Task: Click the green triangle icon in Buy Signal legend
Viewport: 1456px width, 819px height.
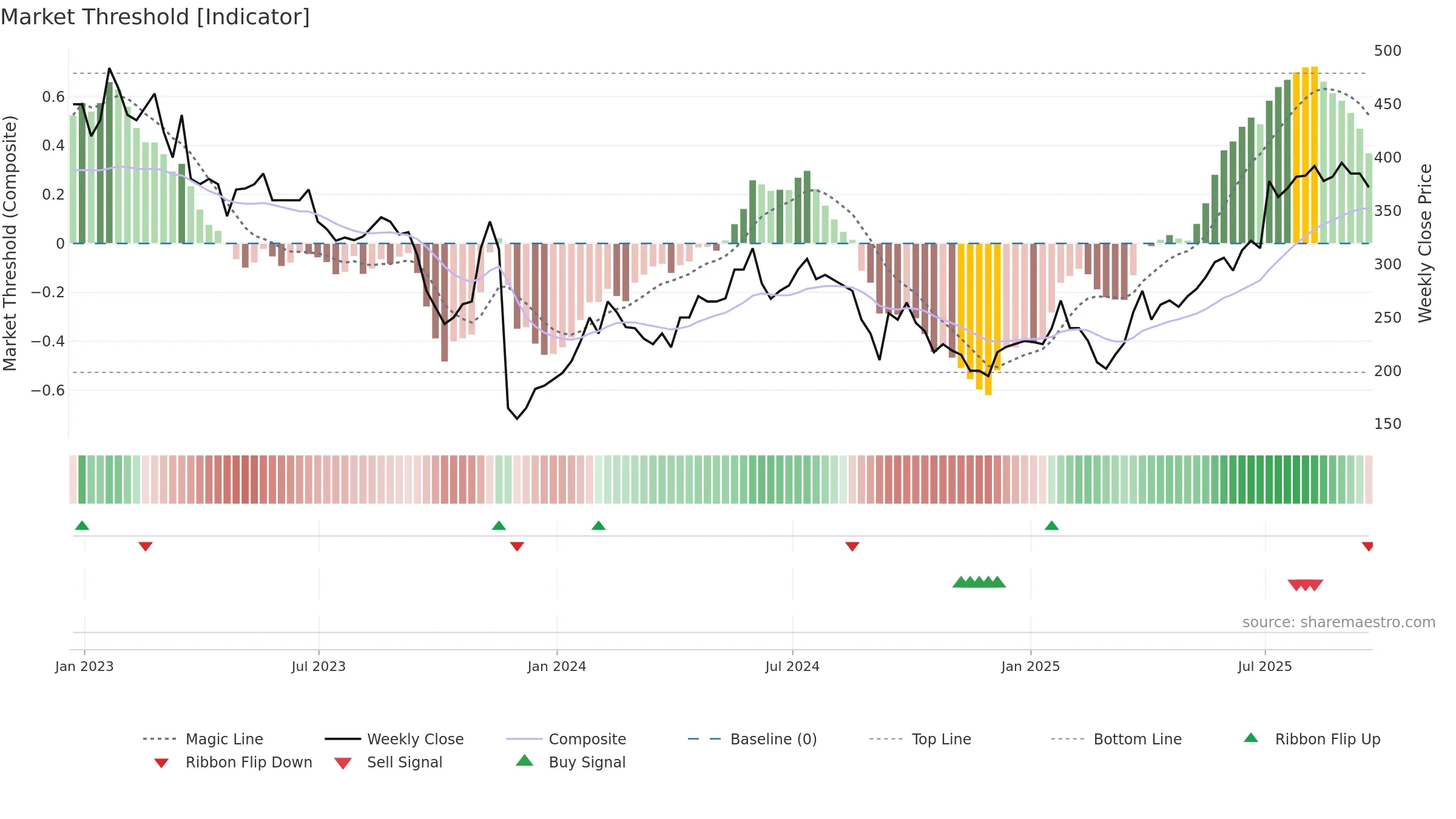Action: (x=524, y=760)
